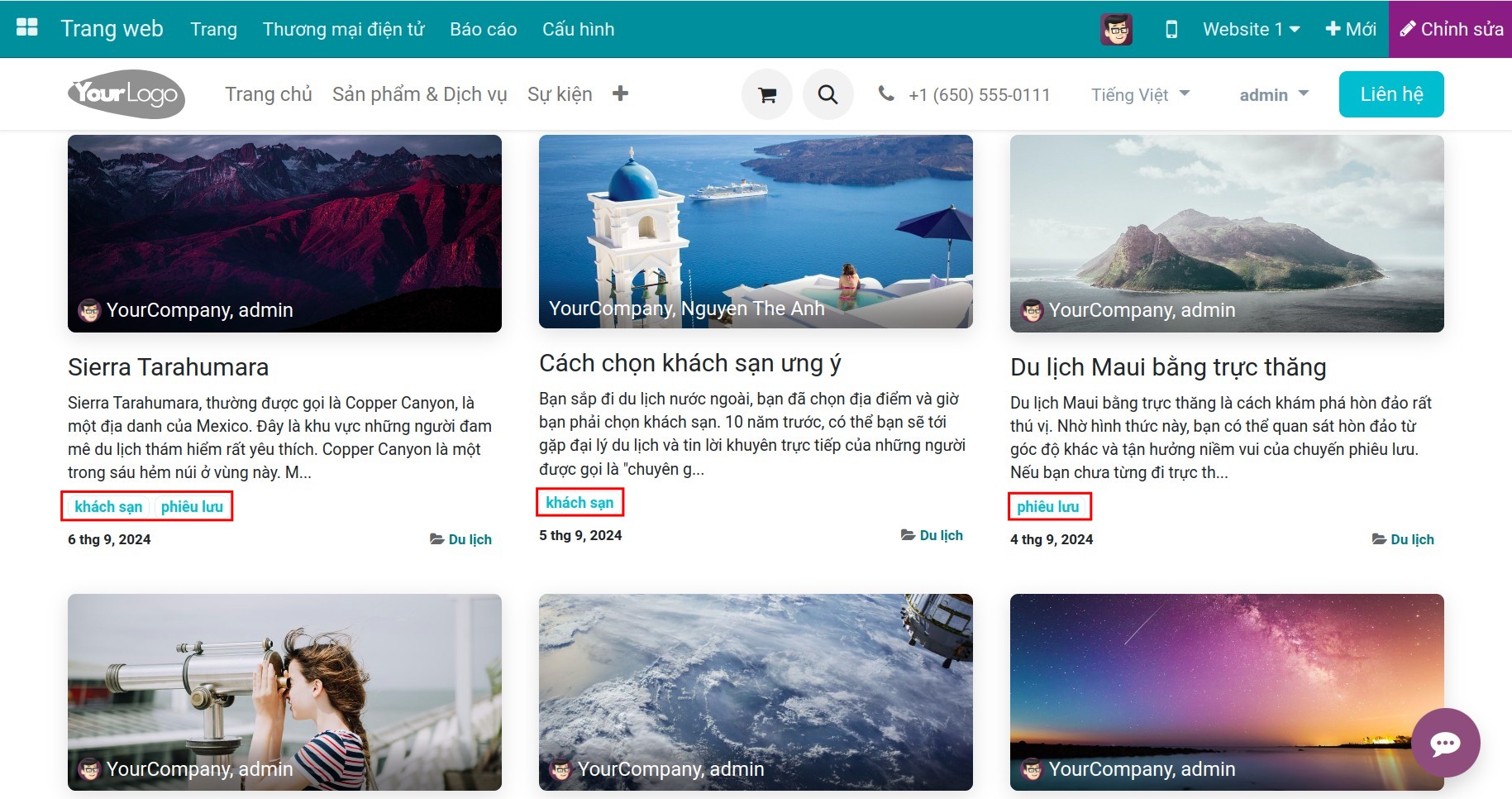Click the user avatar in top bar
This screenshot has width=1512, height=799.
pos(1116,30)
